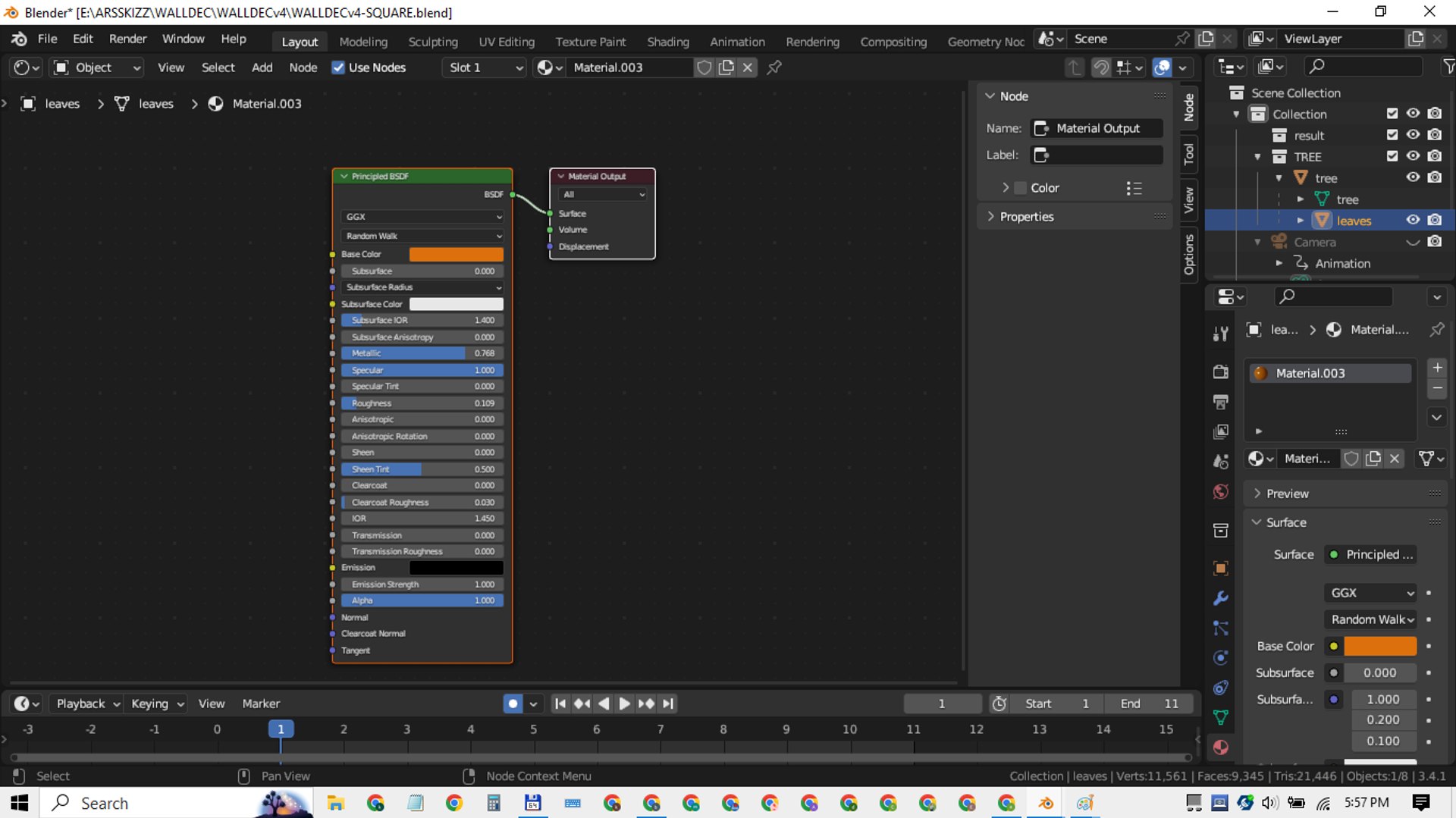Open the Object properties tab icon
Viewport: 1456px width, 818px height.
pyautogui.click(x=1220, y=568)
